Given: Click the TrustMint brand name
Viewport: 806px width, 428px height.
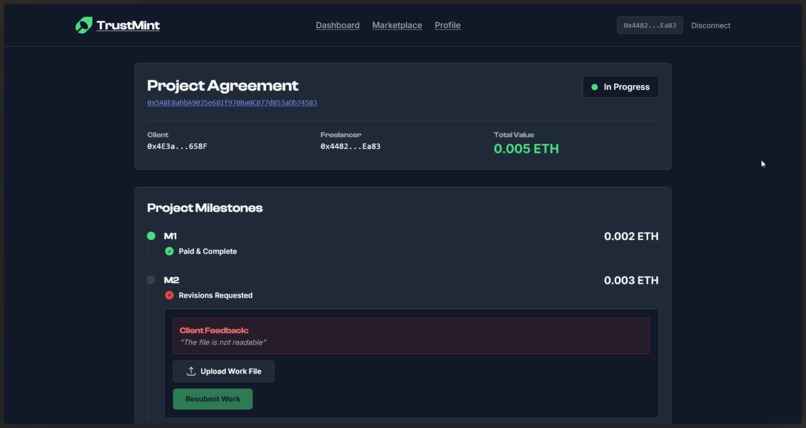Looking at the screenshot, I should coord(128,25).
